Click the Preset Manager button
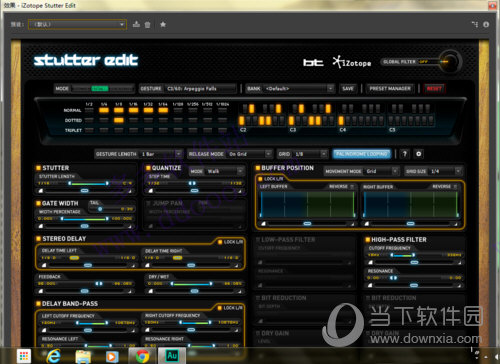 (390, 89)
